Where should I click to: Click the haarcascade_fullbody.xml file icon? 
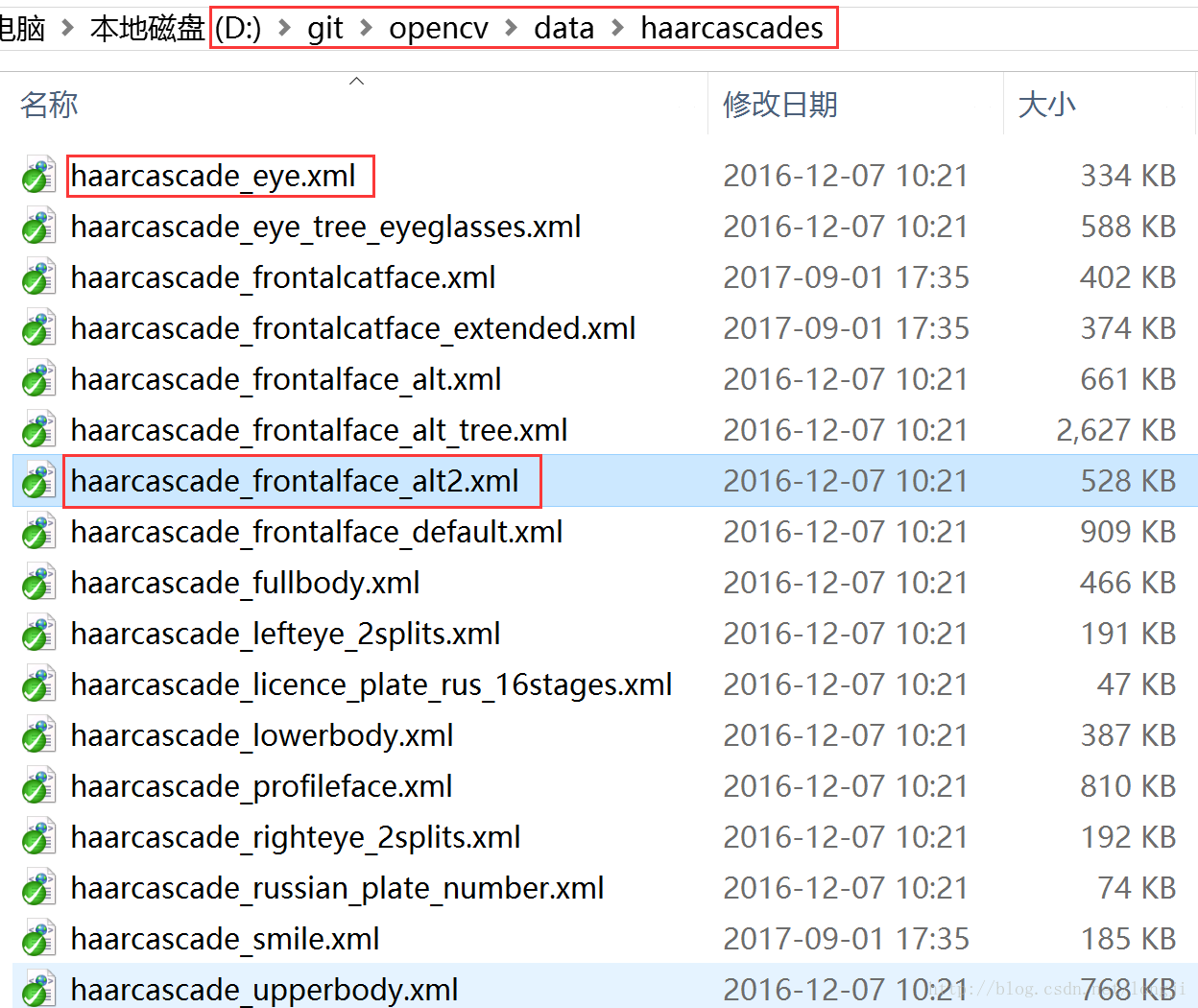(37, 583)
